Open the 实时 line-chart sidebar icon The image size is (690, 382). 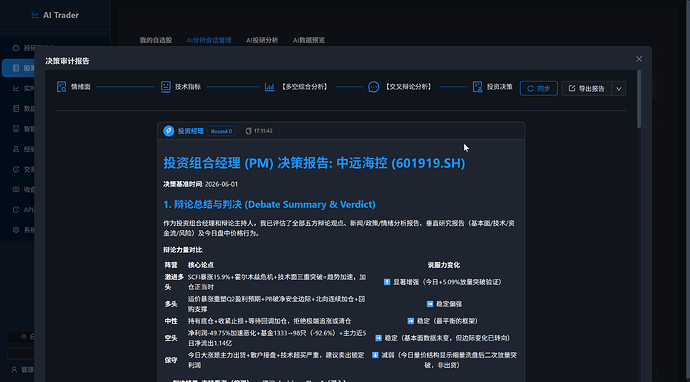tap(16, 88)
